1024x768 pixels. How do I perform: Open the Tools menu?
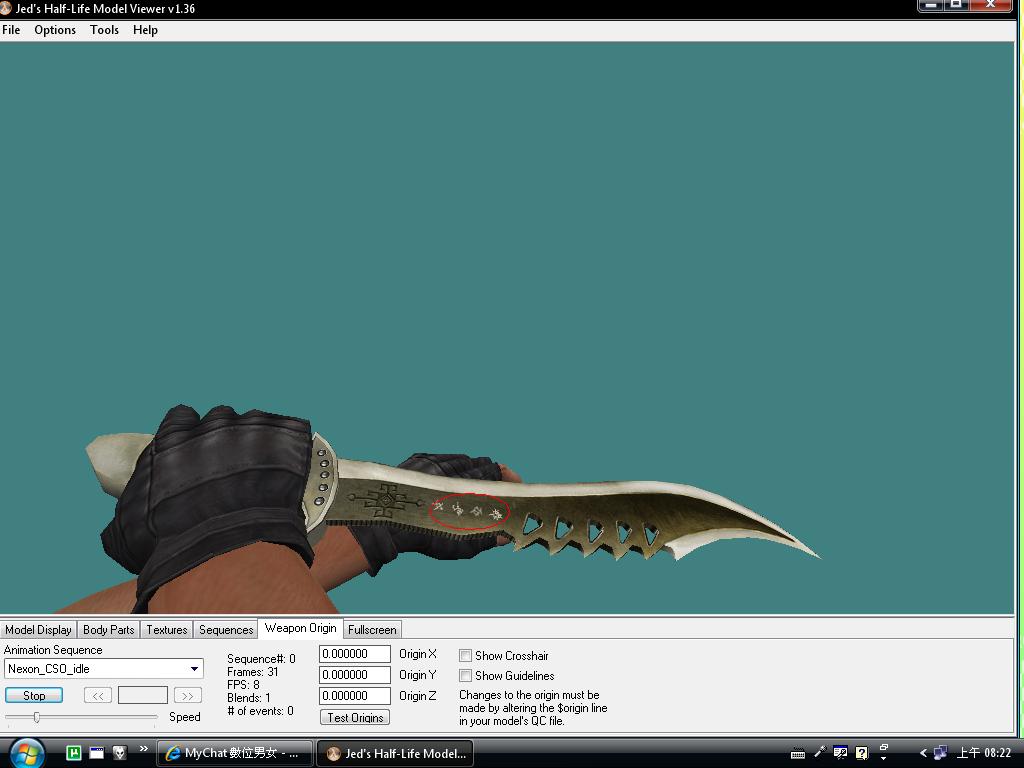point(104,30)
